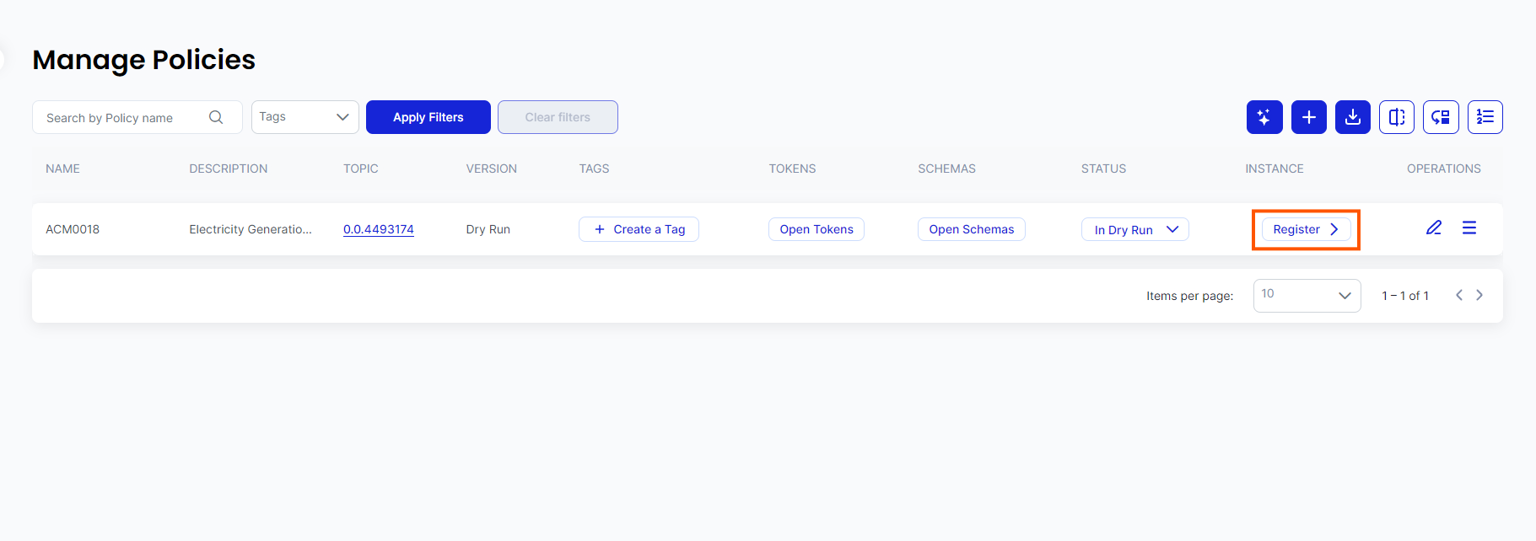Click the search magnifier icon
Viewport: 1536px width, 541px height.
(x=216, y=117)
